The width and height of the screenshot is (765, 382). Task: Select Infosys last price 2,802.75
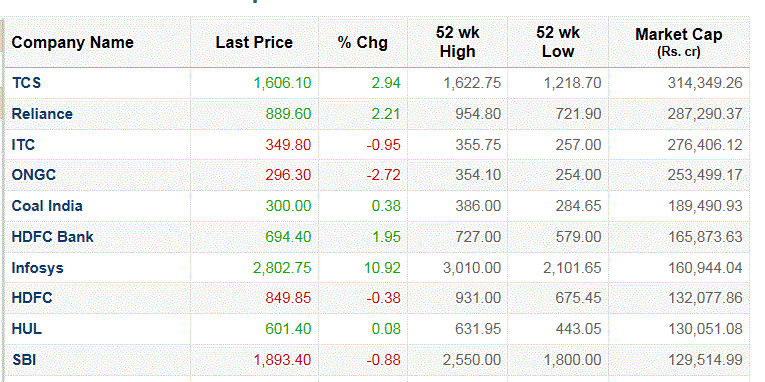click(x=282, y=268)
